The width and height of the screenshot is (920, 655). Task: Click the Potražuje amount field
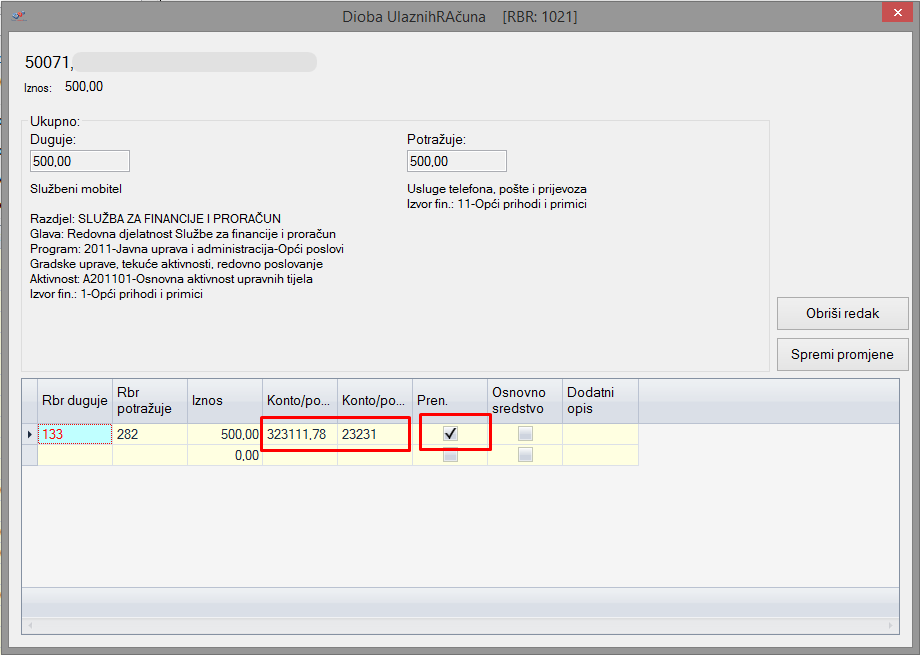456,161
